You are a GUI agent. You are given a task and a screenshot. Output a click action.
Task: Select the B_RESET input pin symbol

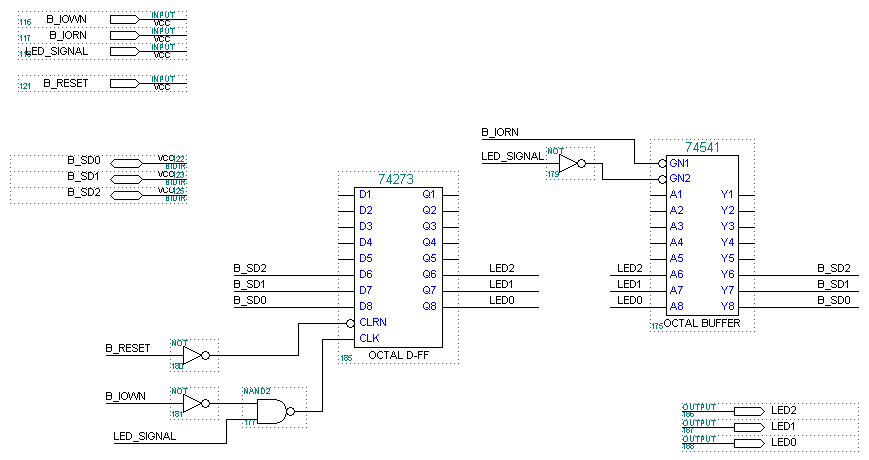[124, 83]
